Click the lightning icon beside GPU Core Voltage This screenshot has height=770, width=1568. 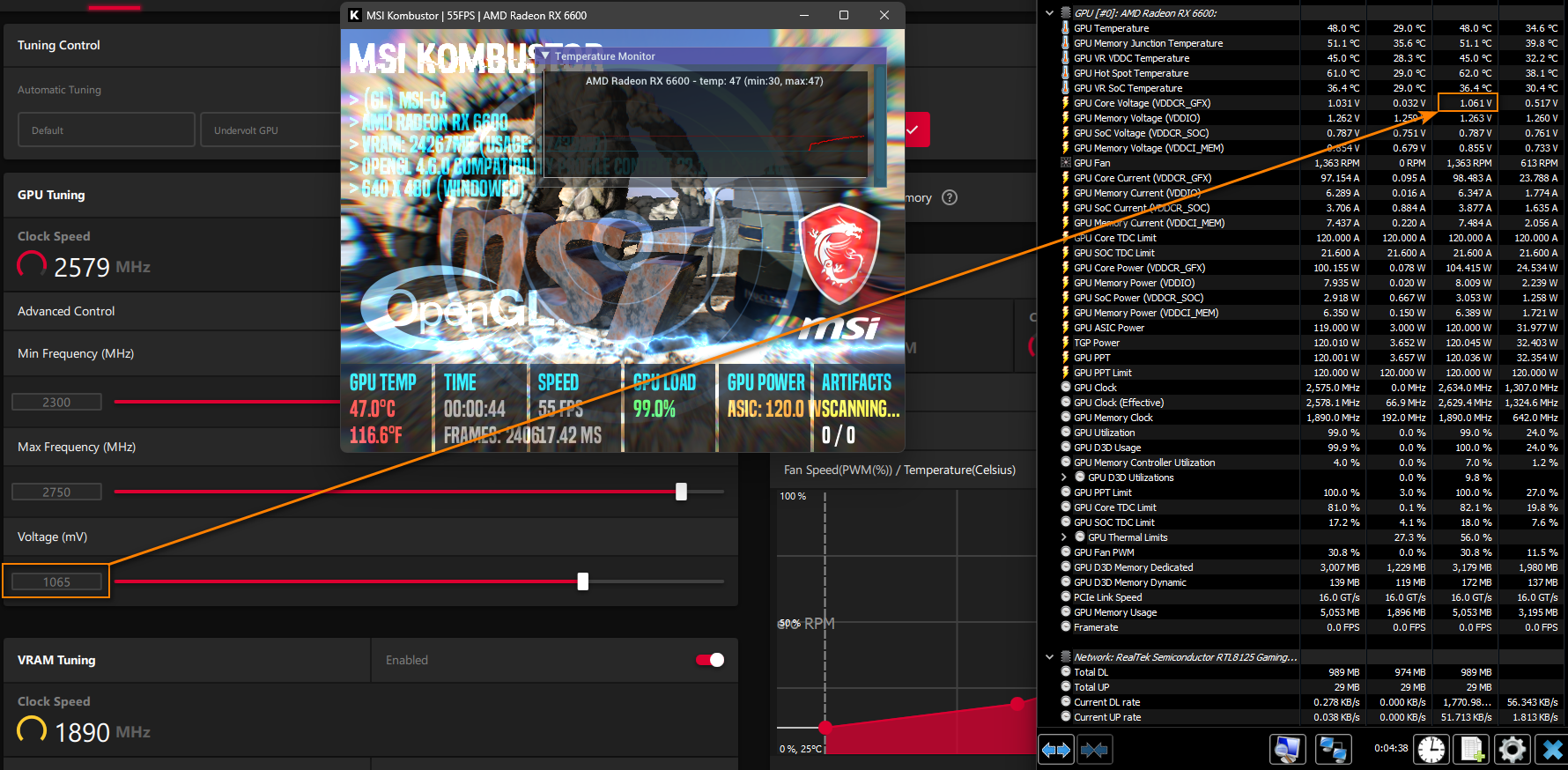coord(1066,103)
